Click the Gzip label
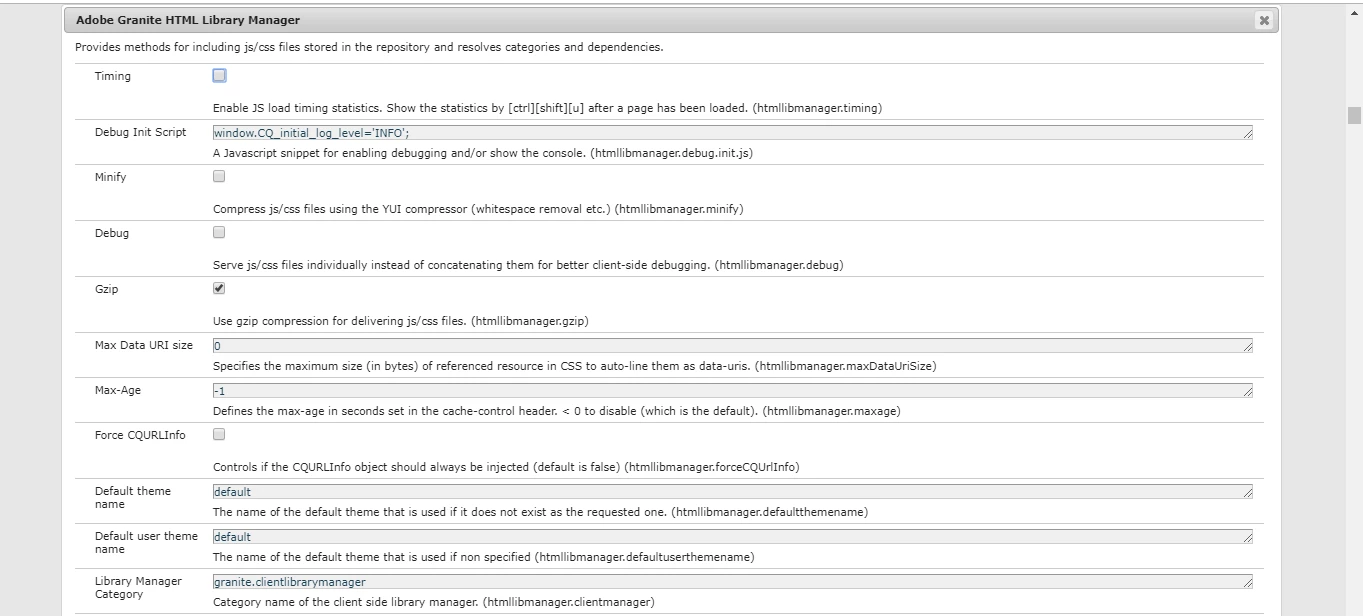1363x616 pixels. [x=106, y=289]
